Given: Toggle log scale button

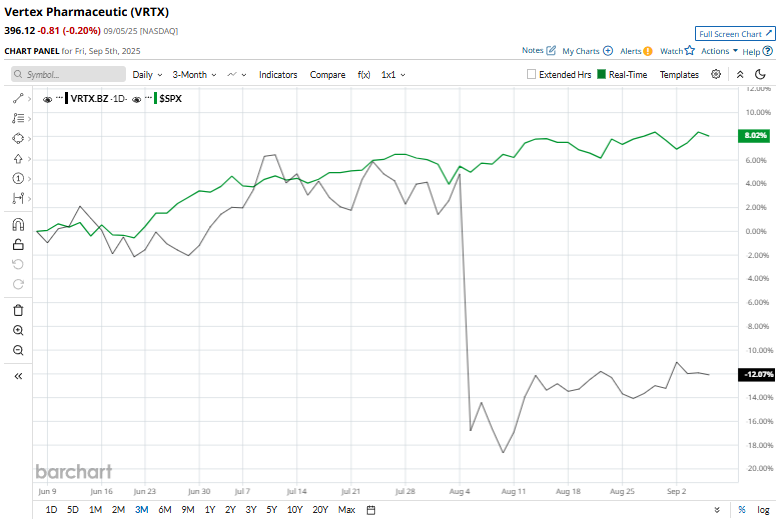Looking at the screenshot, I should tap(763, 510).
